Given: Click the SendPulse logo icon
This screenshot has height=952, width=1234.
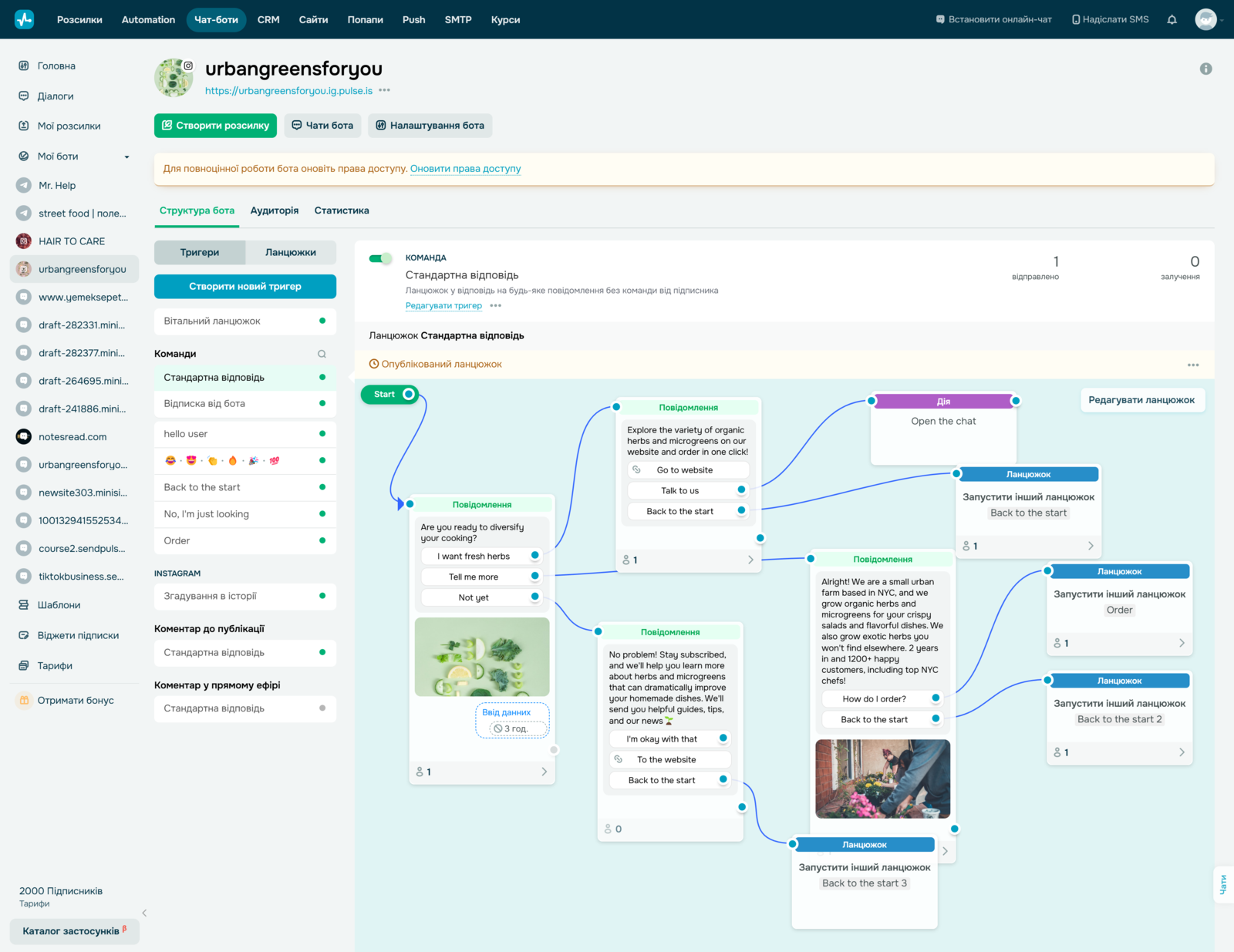Looking at the screenshot, I should point(25,19).
